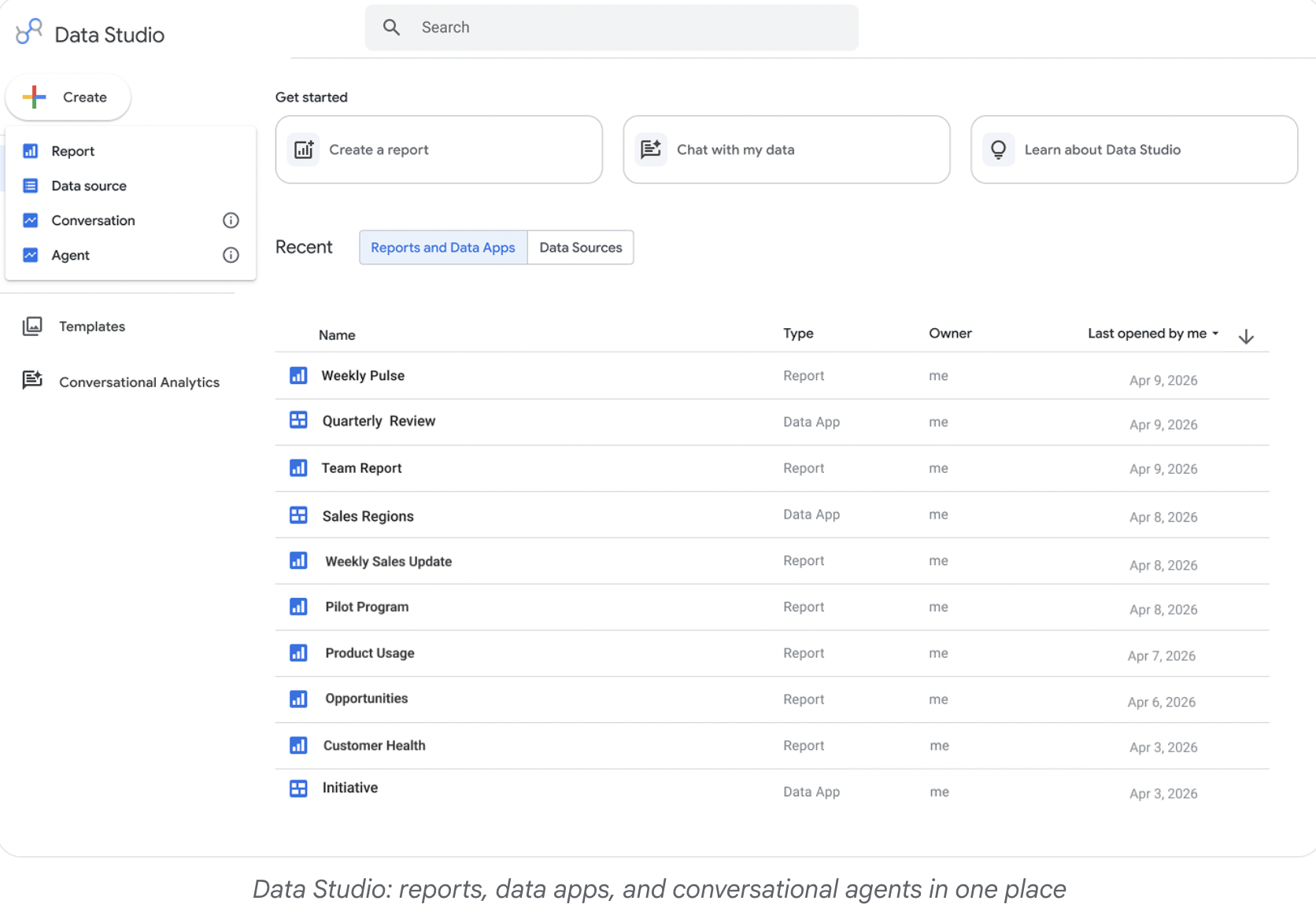Image resolution: width=1316 pixels, height=908 pixels.
Task: Click into the Search field
Action: click(612, 28)
